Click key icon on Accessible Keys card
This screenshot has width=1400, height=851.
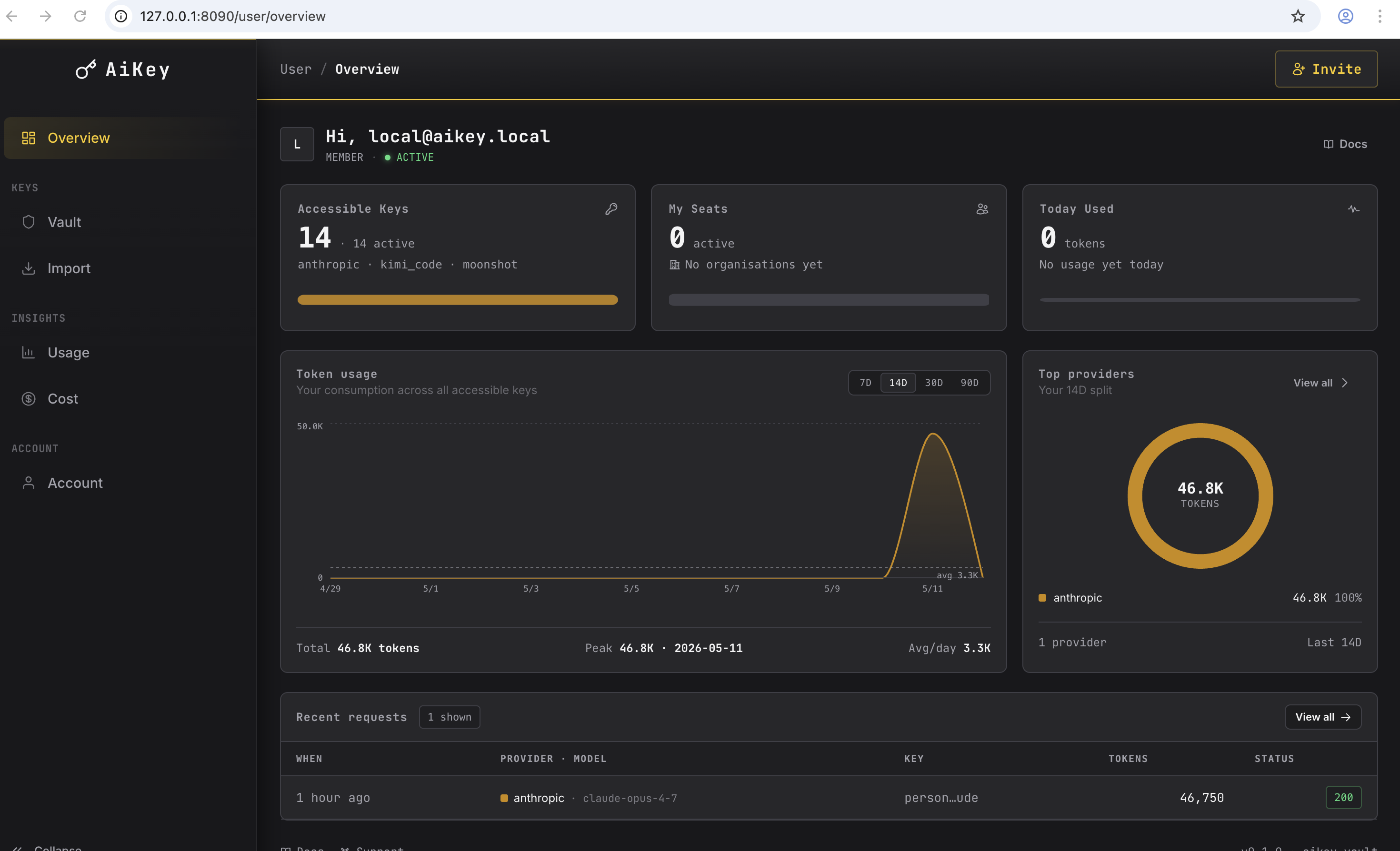(x=611, y=209)
